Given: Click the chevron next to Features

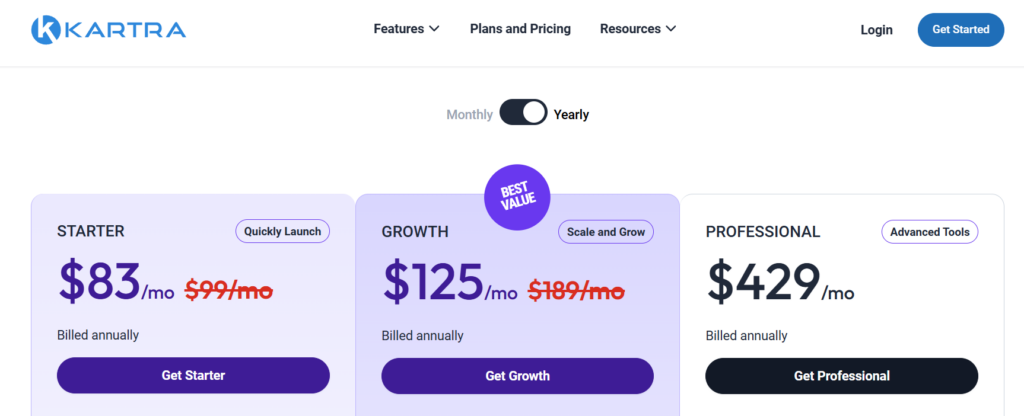Looking at the screenshot, I should 434,29.
